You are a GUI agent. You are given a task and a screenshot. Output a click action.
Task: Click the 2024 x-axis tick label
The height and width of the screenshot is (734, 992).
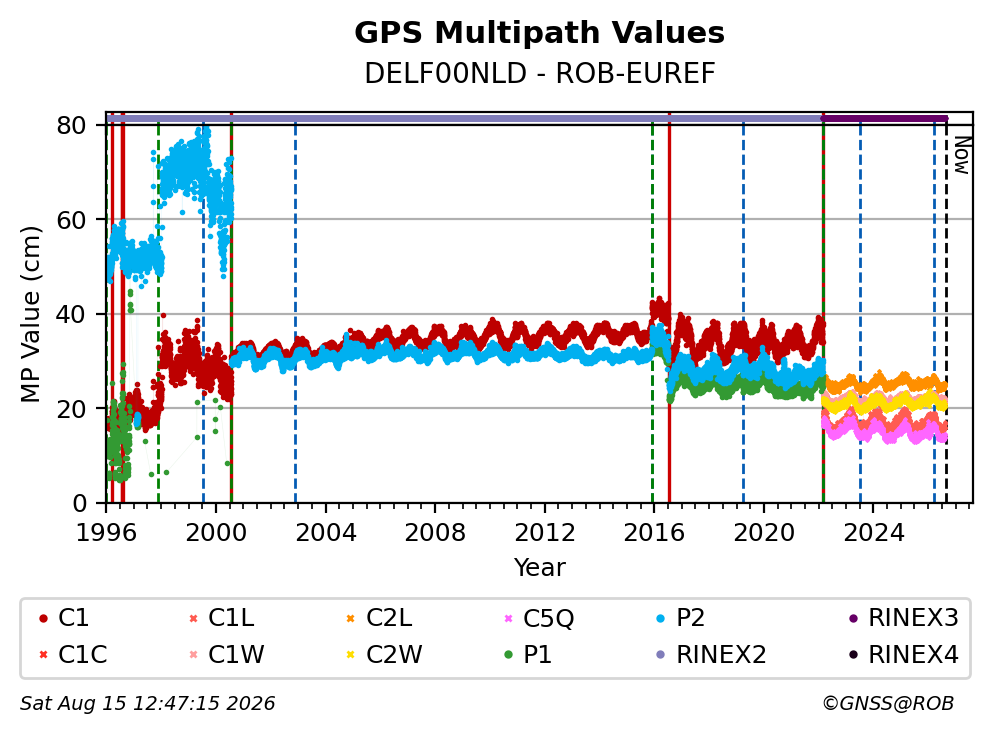[x=874, y=533]
